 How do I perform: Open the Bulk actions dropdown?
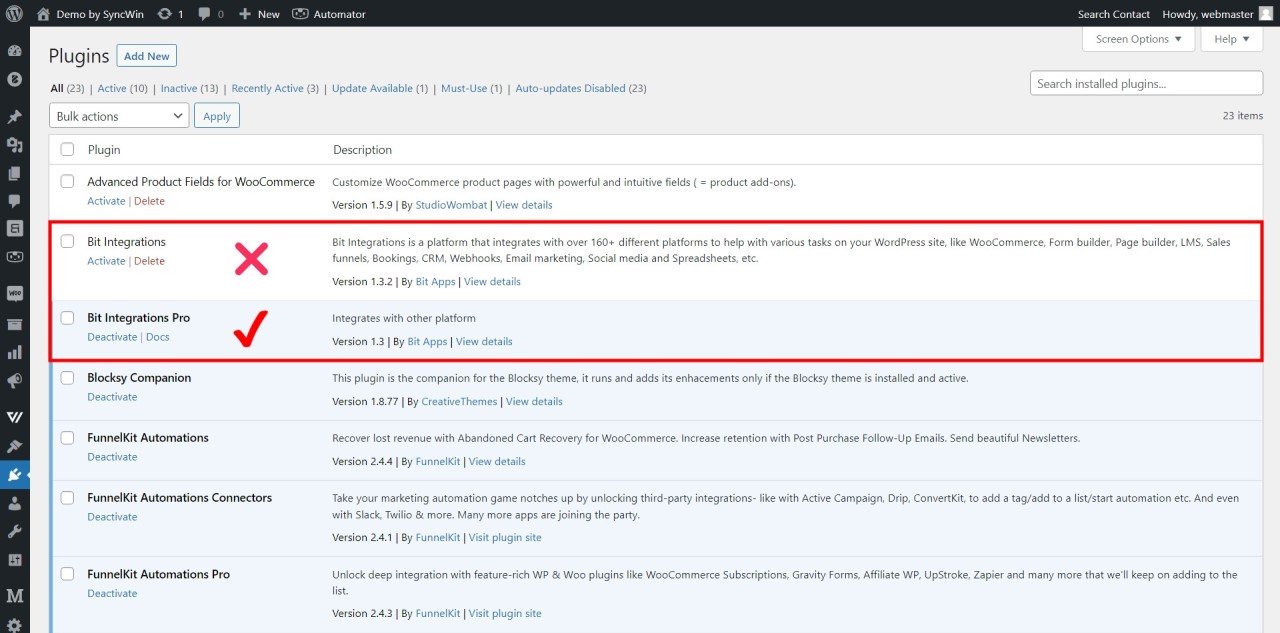coord(118,115)
